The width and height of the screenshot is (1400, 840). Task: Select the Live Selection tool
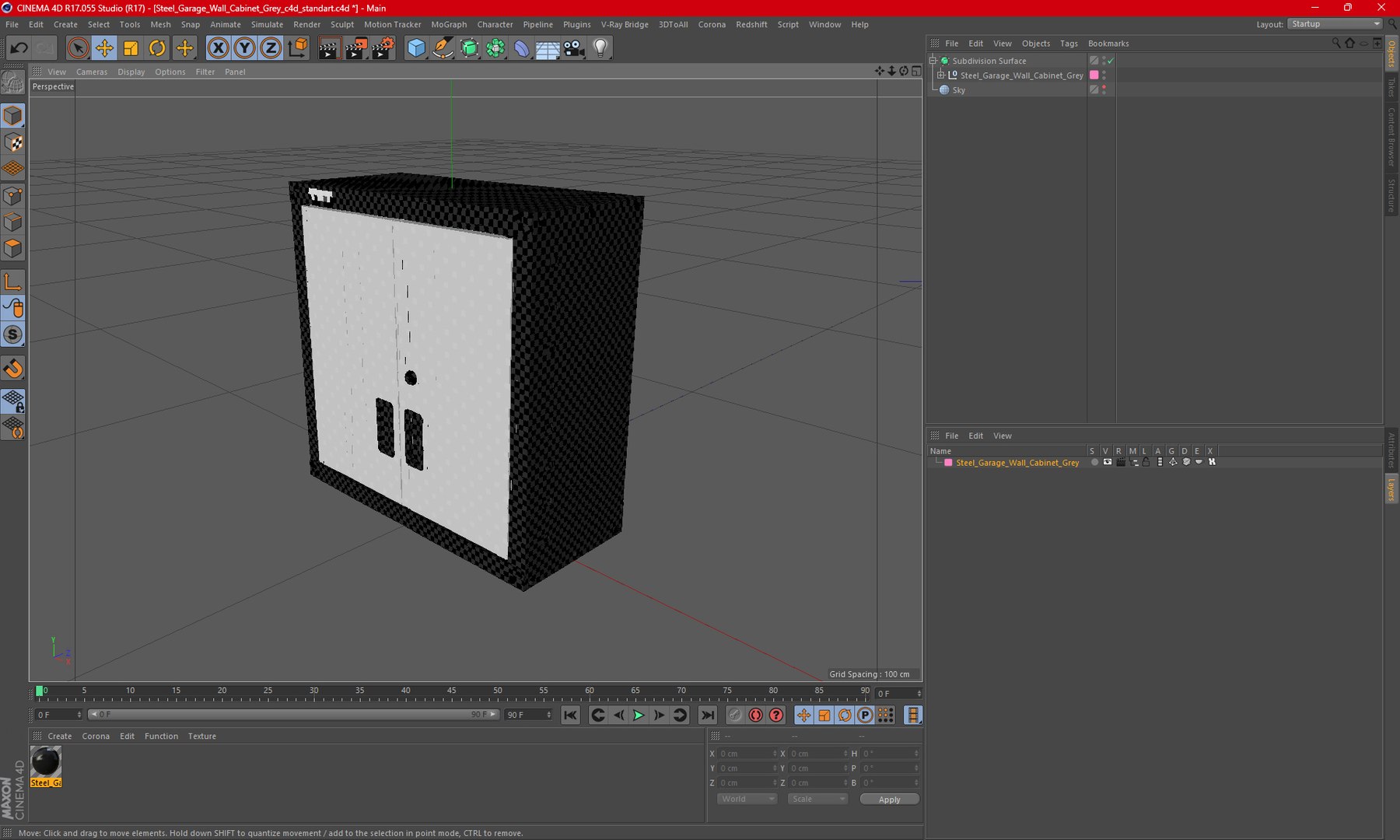pyautogui.click(x=77, y=48)
